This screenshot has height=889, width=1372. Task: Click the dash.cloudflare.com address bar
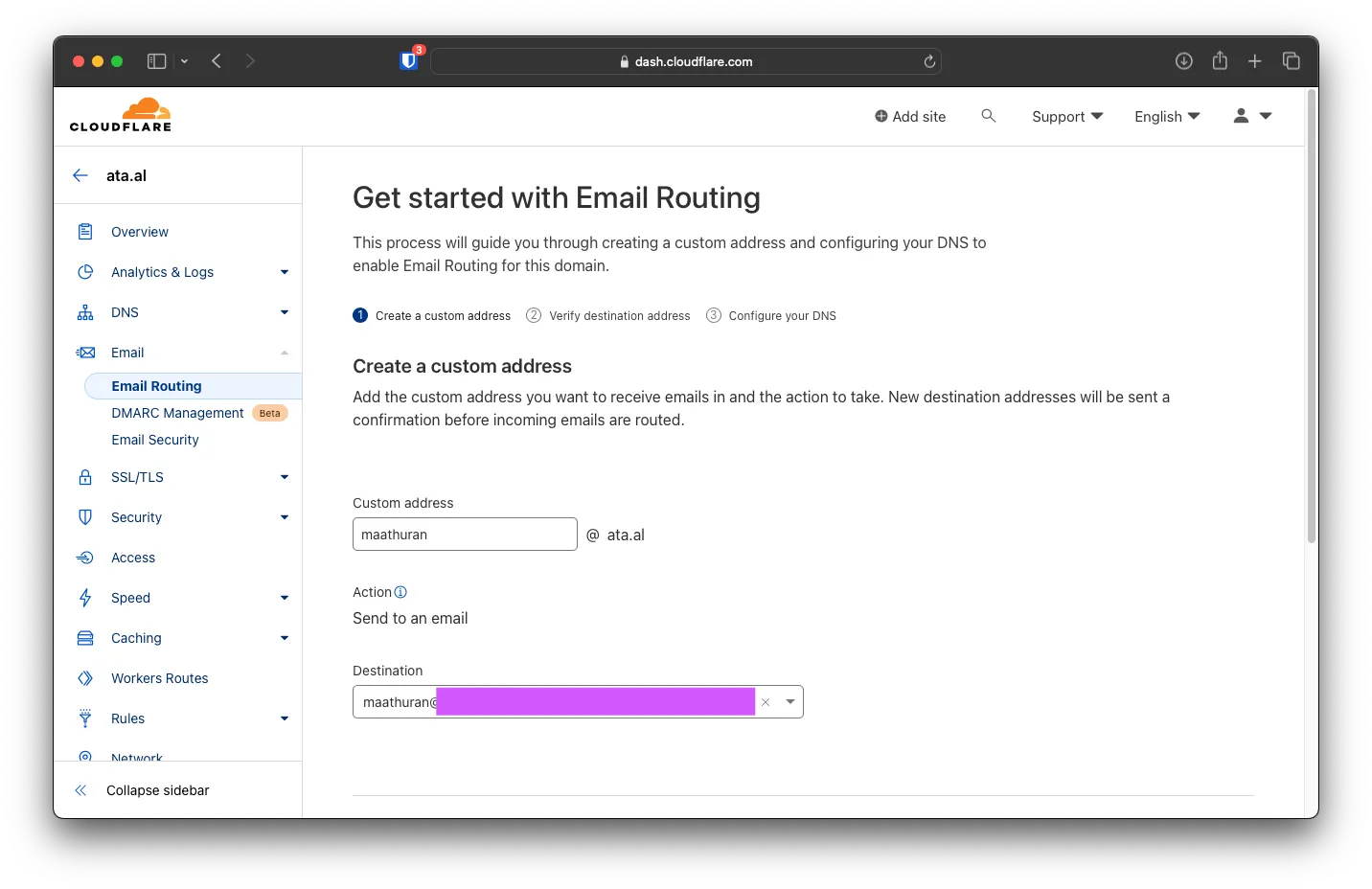click(x=686, y=61)
